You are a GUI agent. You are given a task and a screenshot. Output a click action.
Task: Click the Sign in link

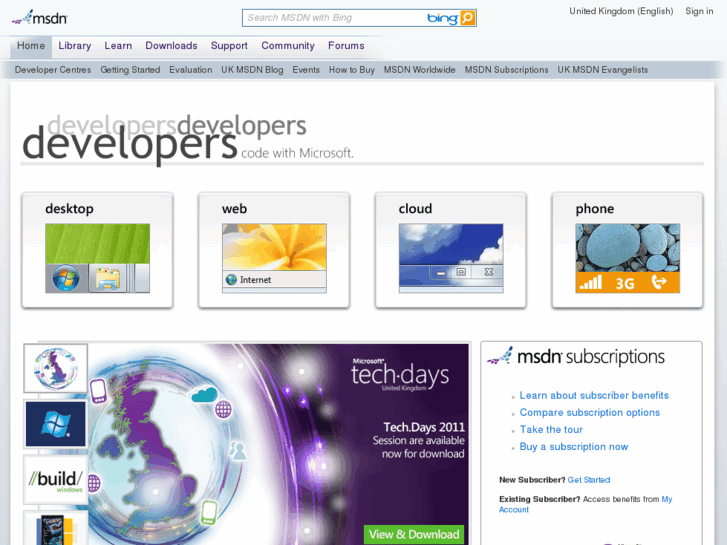[699, 11]
